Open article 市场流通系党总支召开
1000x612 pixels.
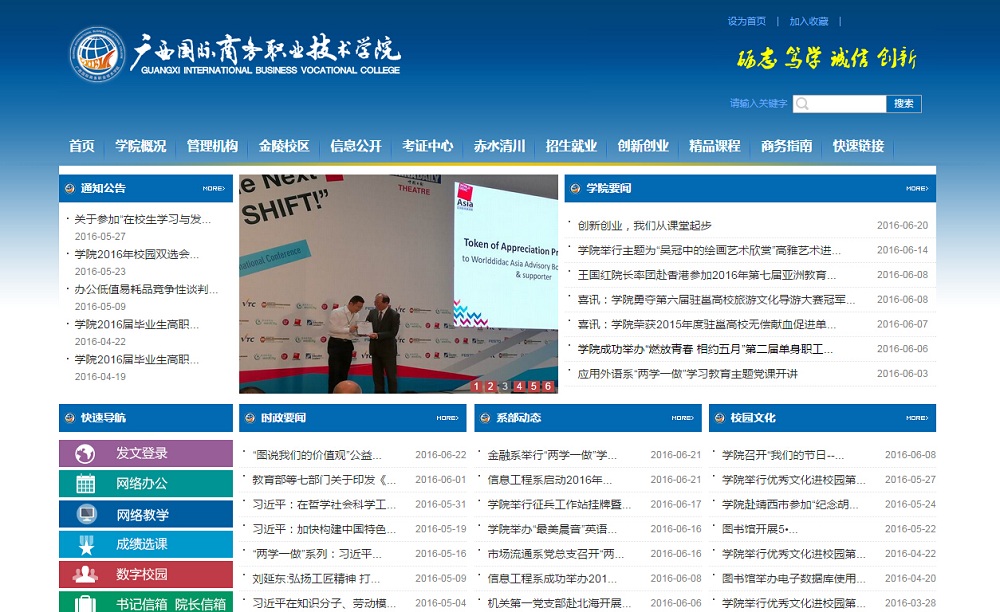556,554
